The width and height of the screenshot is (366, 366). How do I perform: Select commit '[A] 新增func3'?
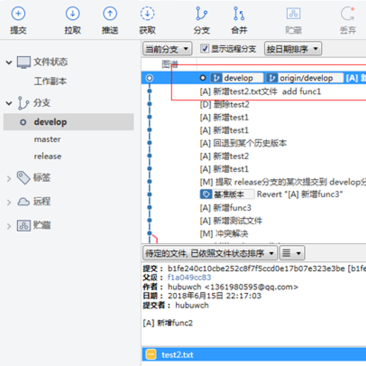(225, 208)
